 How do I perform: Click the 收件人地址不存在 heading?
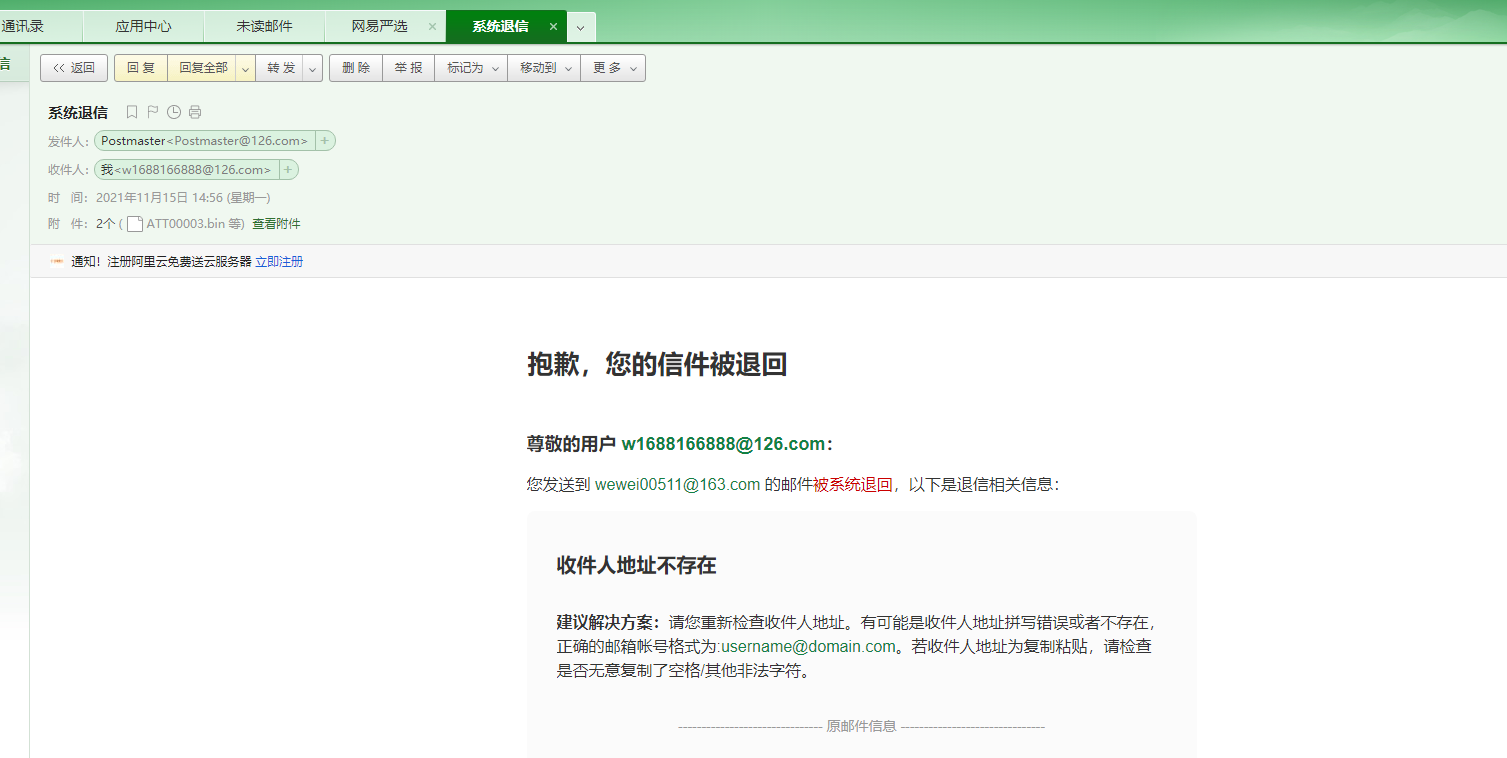point(636,566)
